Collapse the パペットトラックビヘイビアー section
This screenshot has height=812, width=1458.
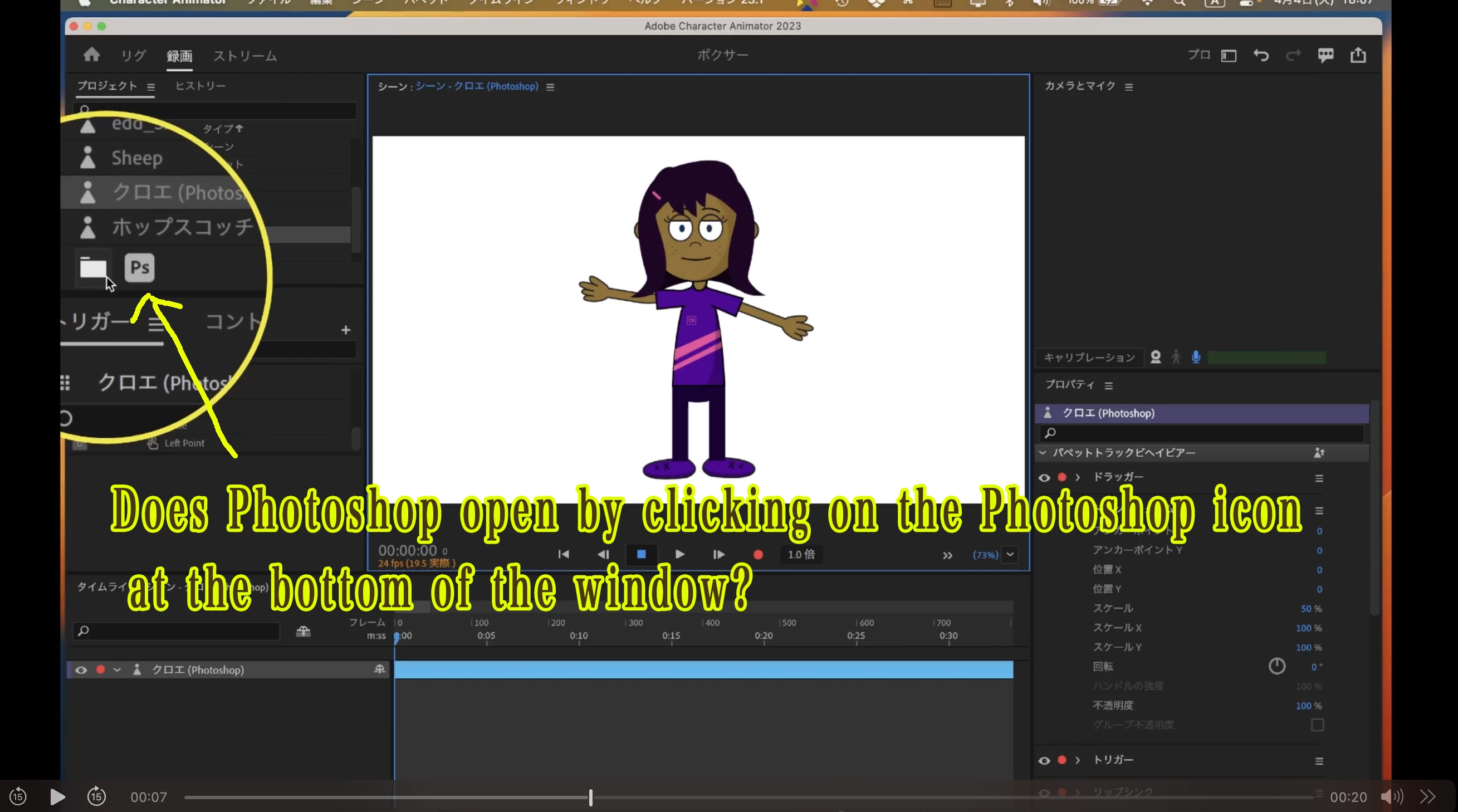[1043, 453]
